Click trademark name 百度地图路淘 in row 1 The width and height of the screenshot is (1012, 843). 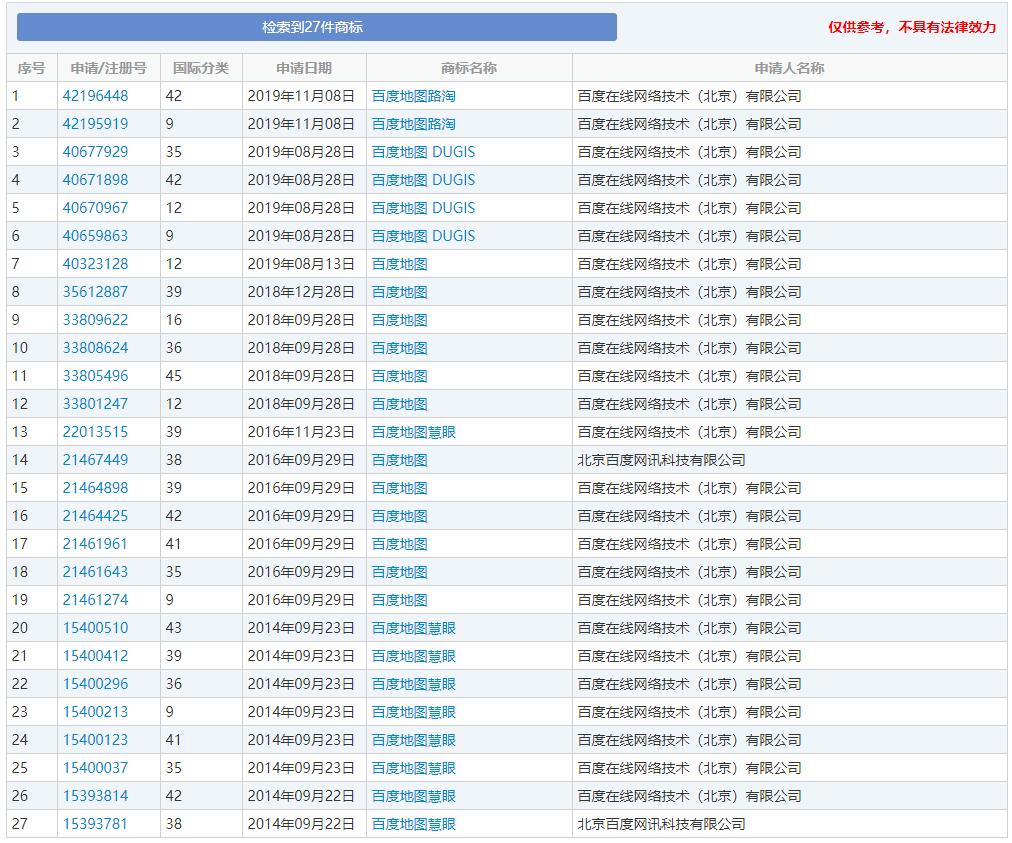click(x=414, y=96)
